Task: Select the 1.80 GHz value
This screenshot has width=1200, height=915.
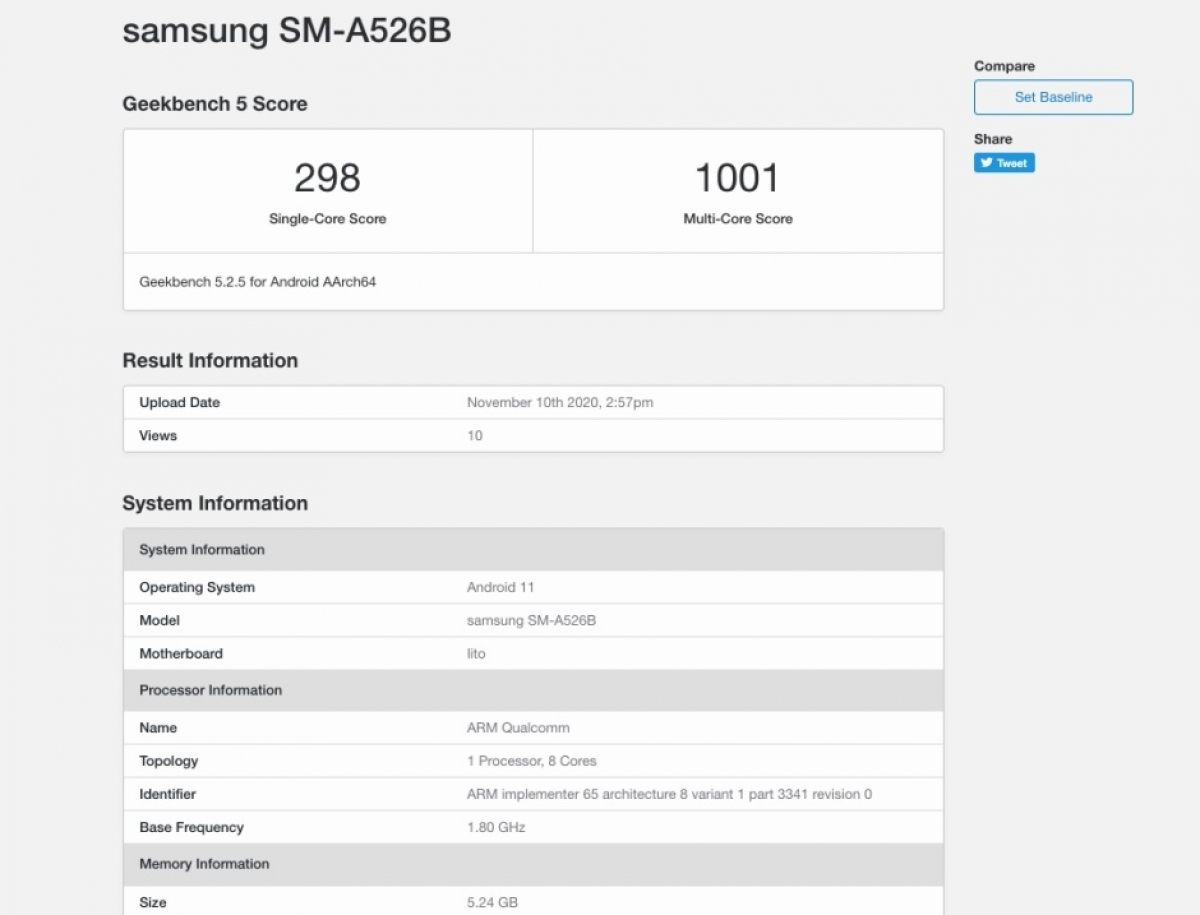Action: [496, 827]
